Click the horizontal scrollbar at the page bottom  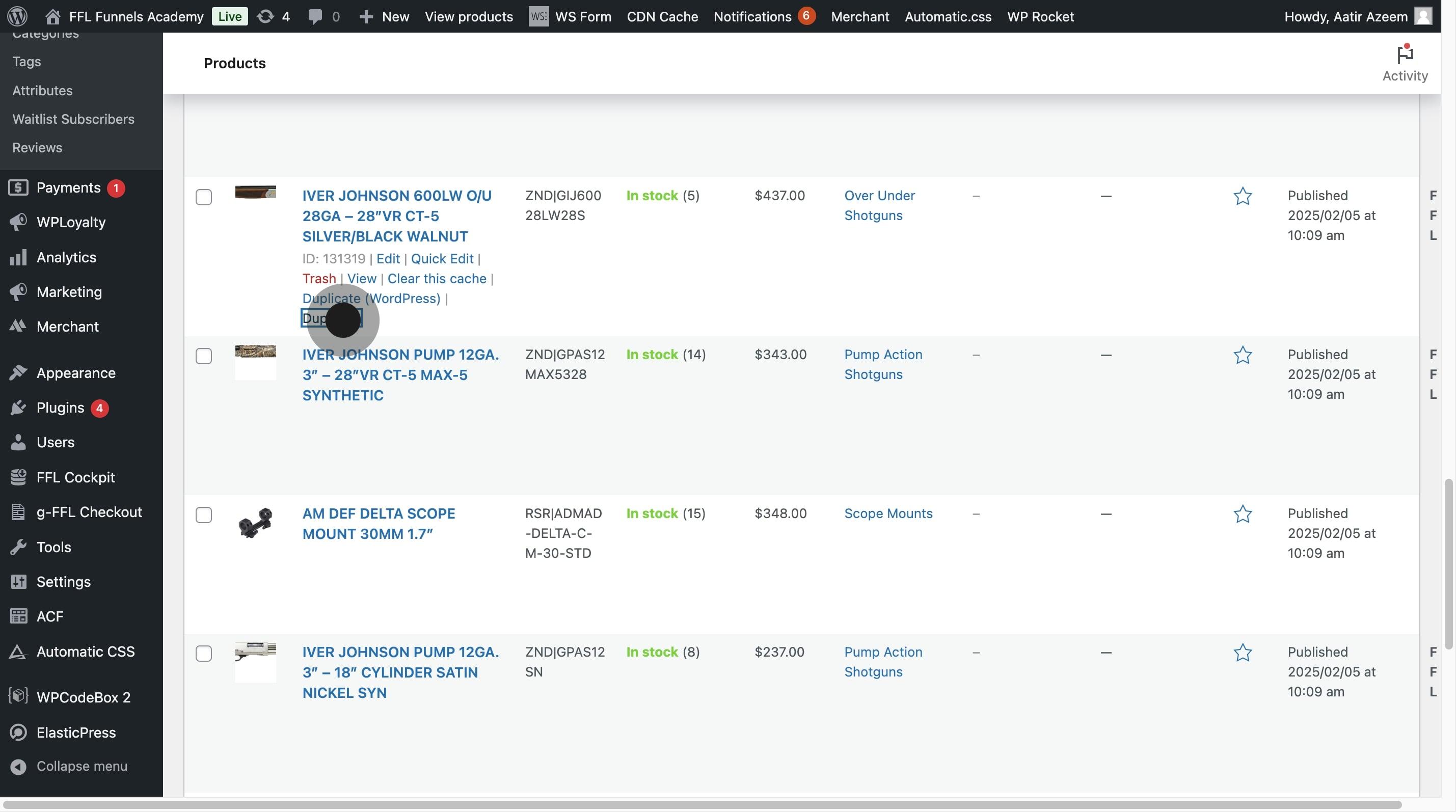pyautogui.click(x=701, y=804)
